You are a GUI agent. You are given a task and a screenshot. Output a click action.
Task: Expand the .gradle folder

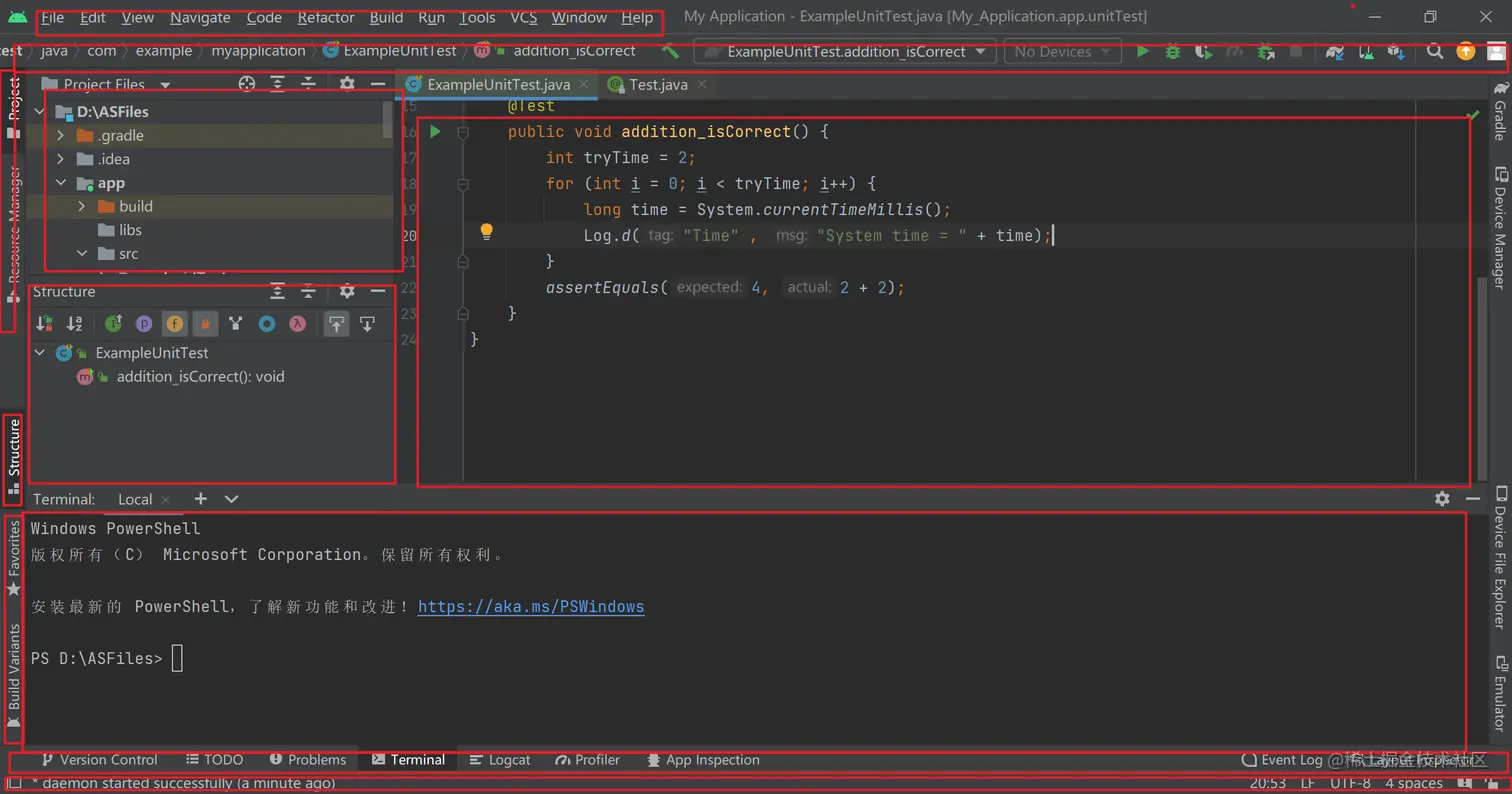[x=61, y=135]
